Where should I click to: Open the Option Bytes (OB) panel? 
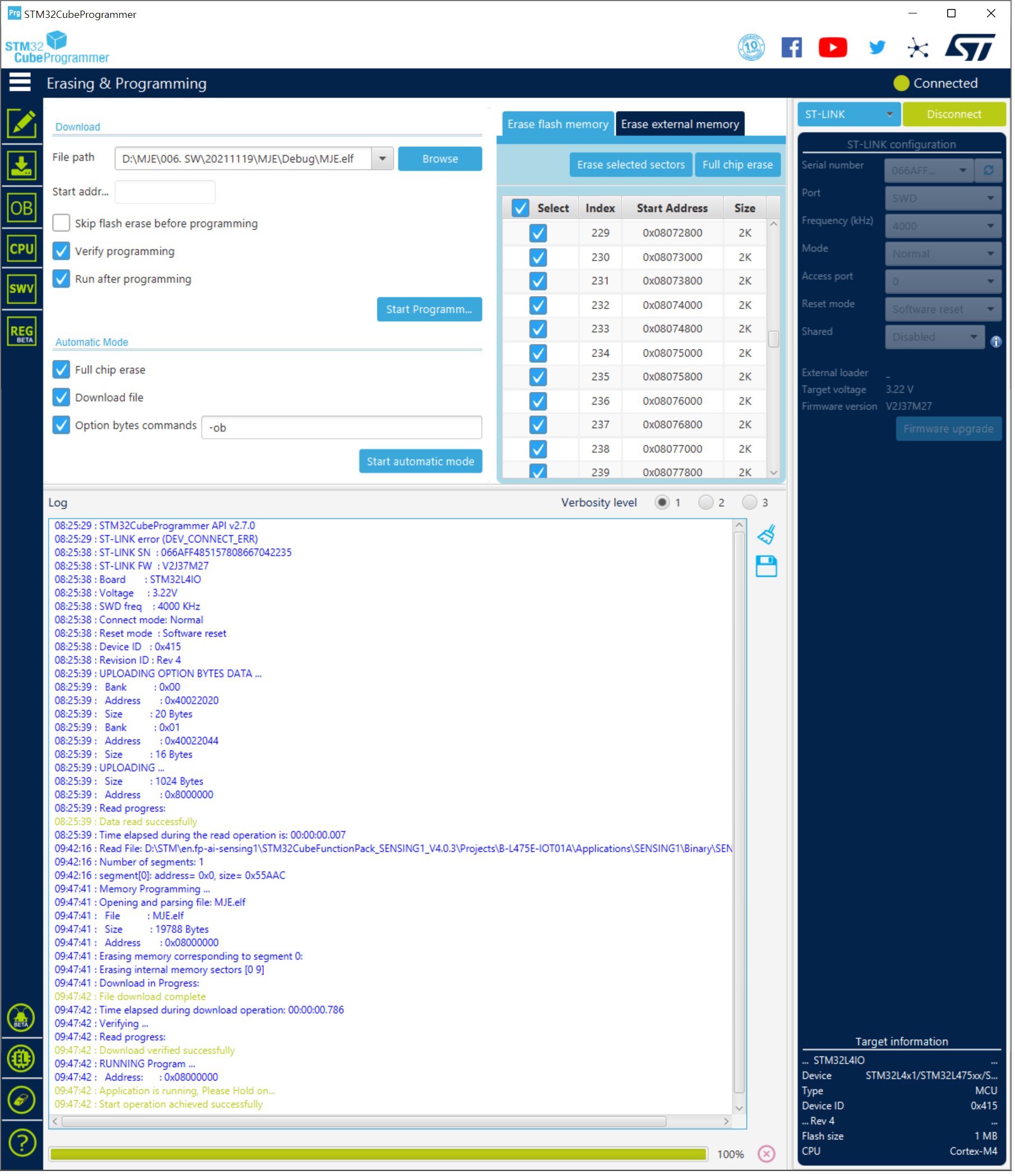pos(21,209)
